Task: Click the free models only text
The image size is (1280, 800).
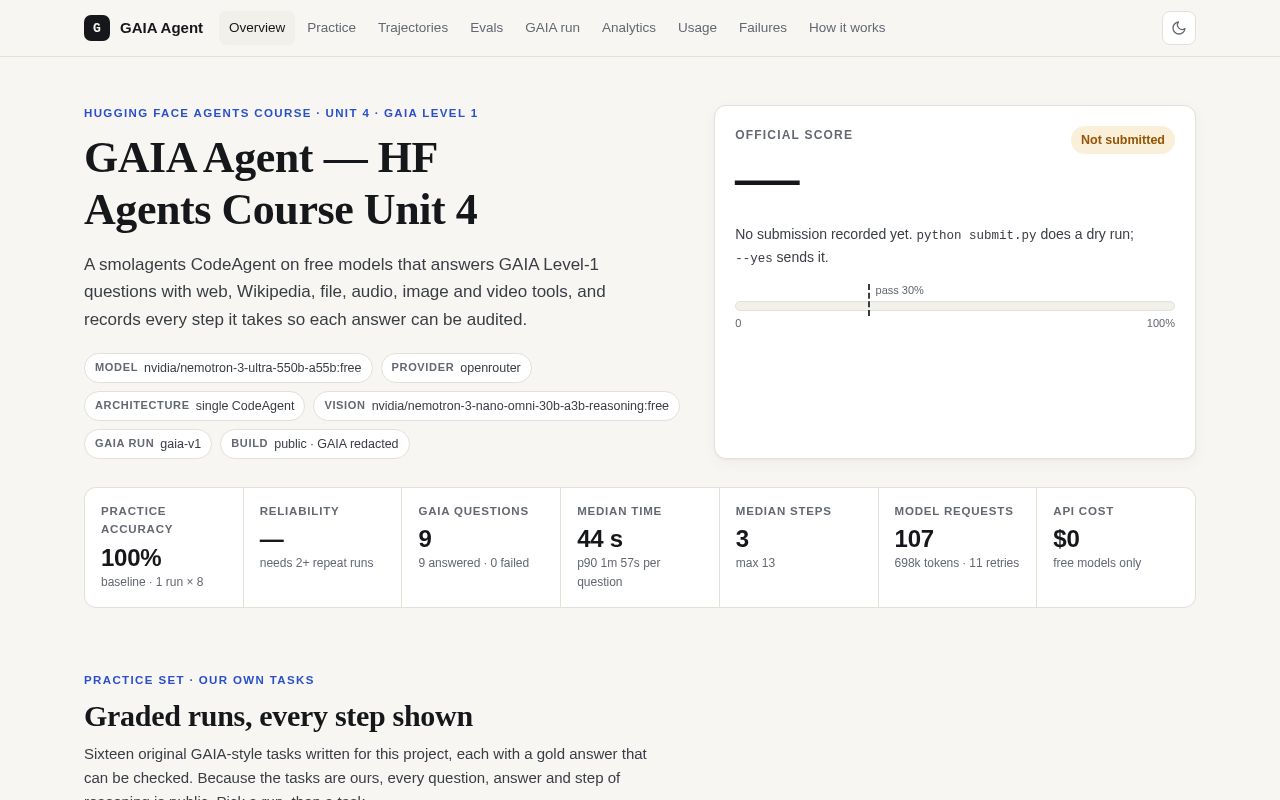Action: 1097,563
